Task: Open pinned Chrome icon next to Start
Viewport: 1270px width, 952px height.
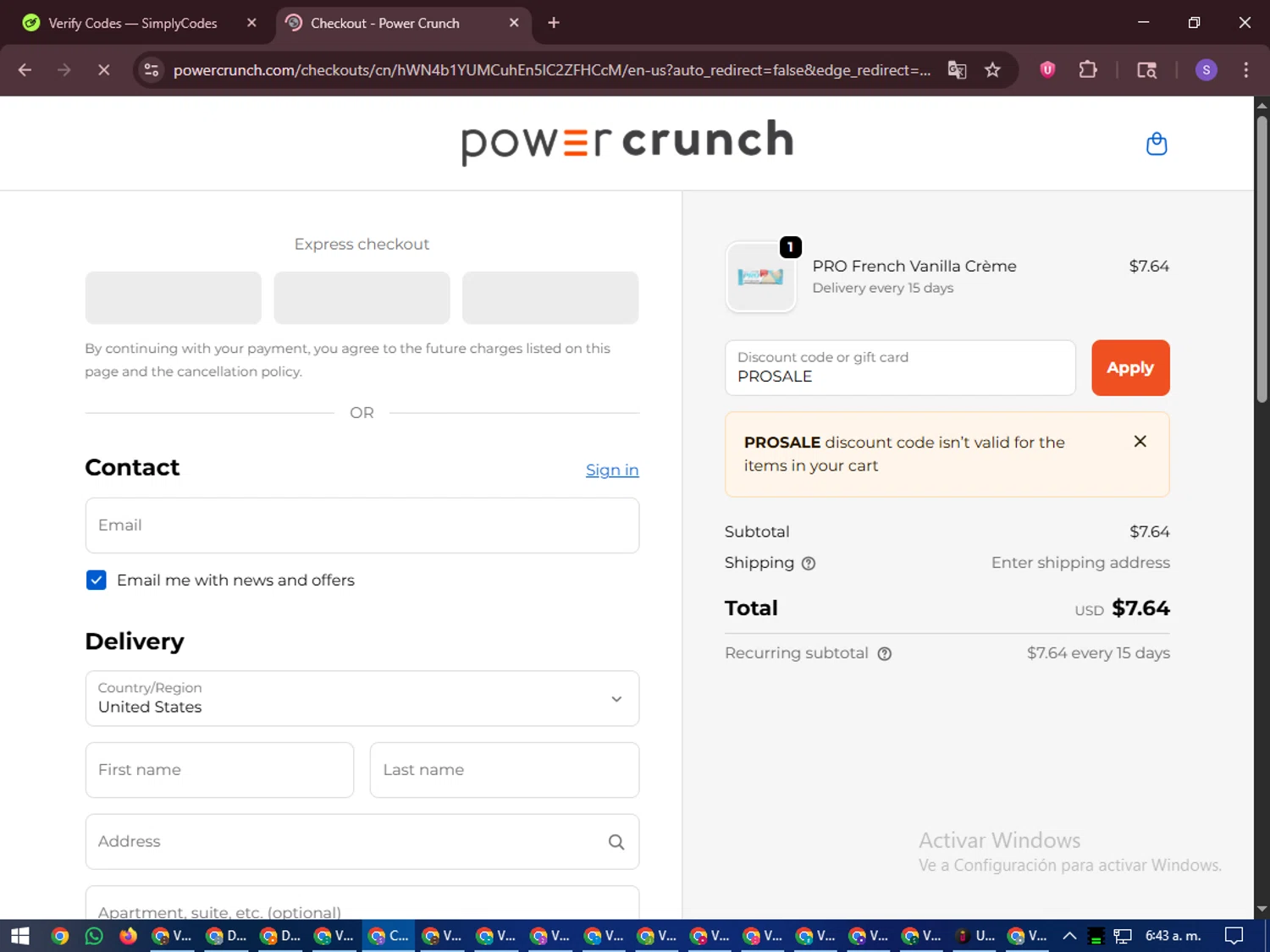Action: (x=59, y=936)
